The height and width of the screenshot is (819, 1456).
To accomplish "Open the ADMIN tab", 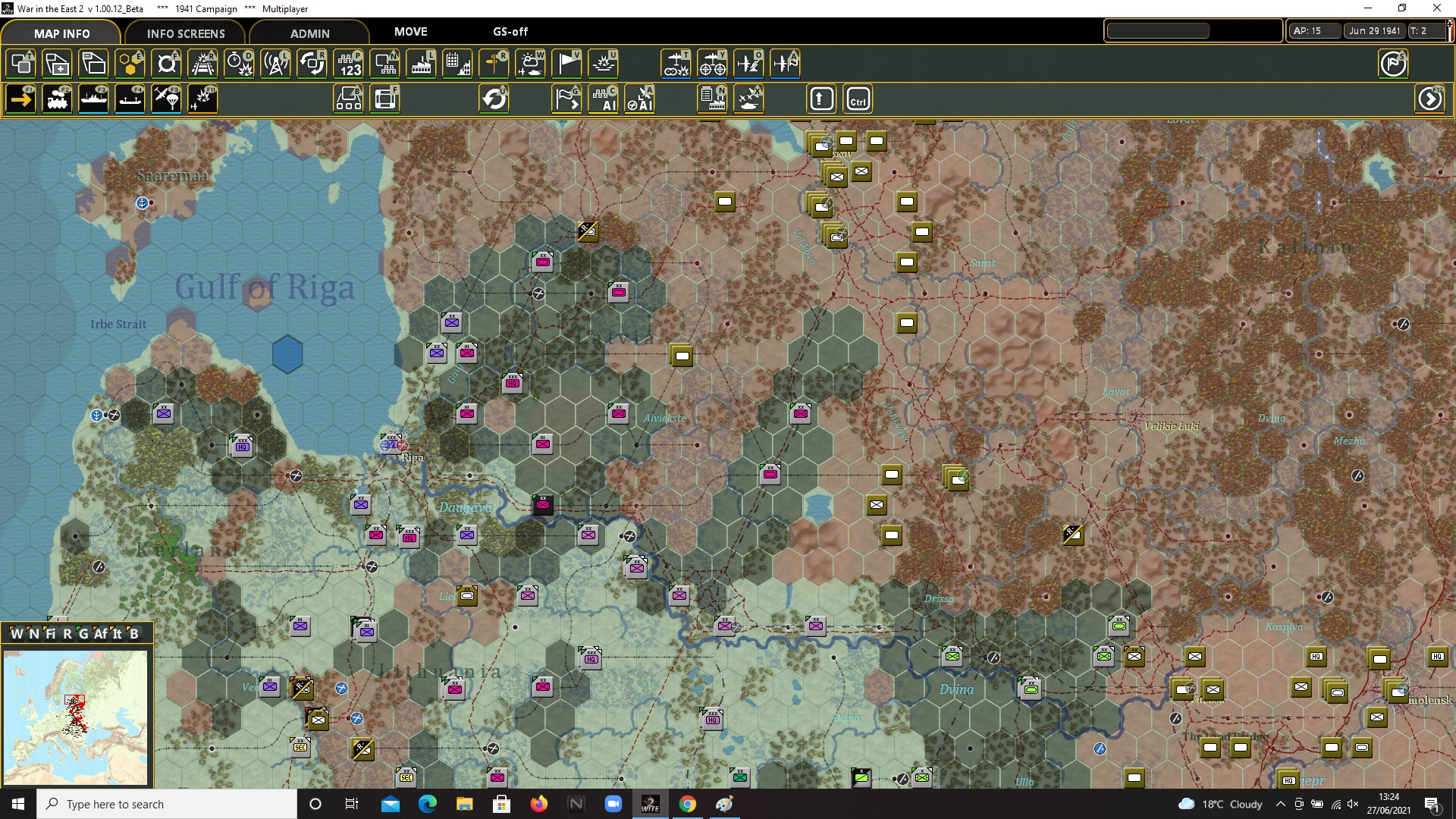I will click(309, 33).
